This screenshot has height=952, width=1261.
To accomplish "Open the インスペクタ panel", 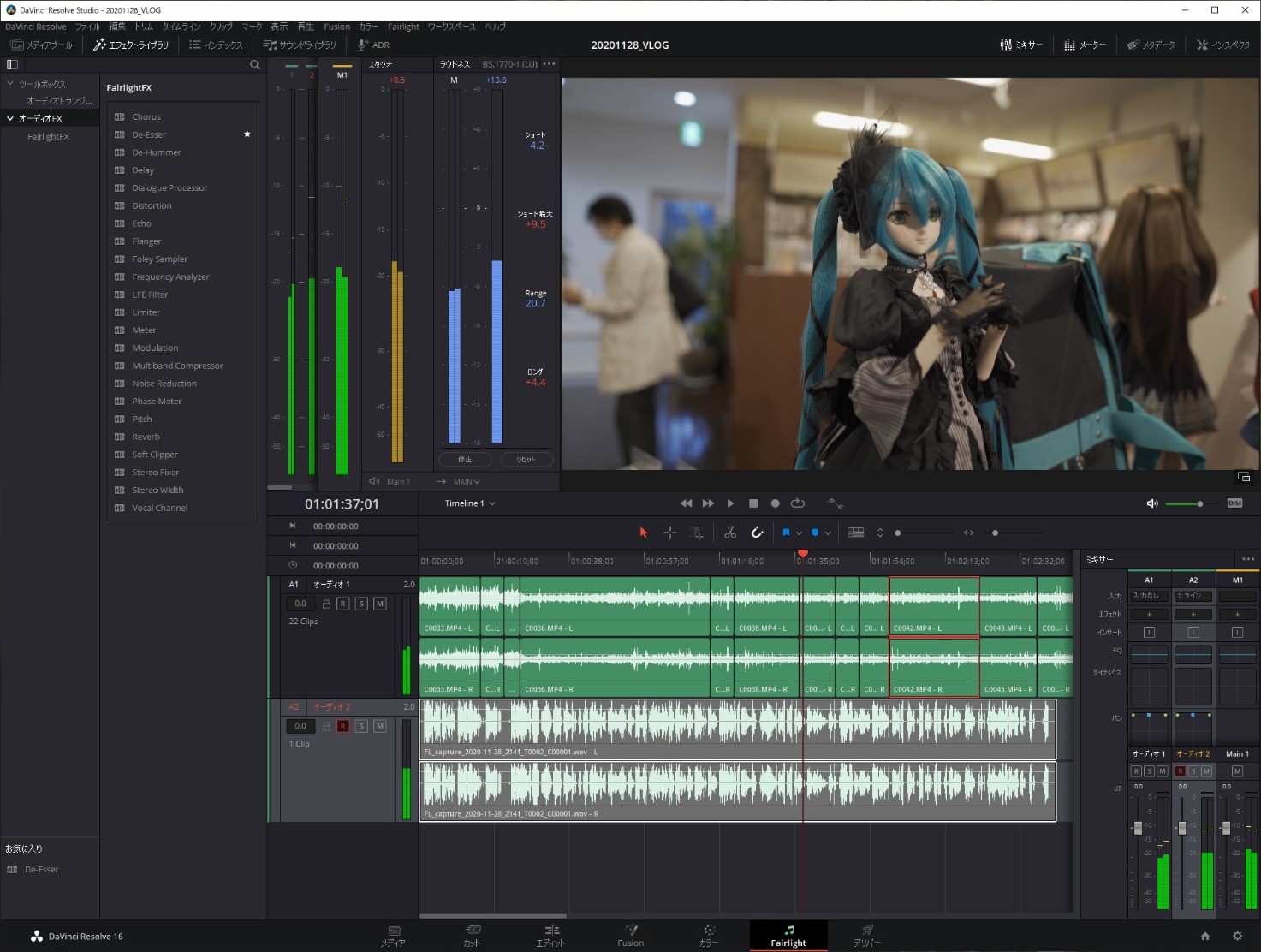I will [1222, 45].
